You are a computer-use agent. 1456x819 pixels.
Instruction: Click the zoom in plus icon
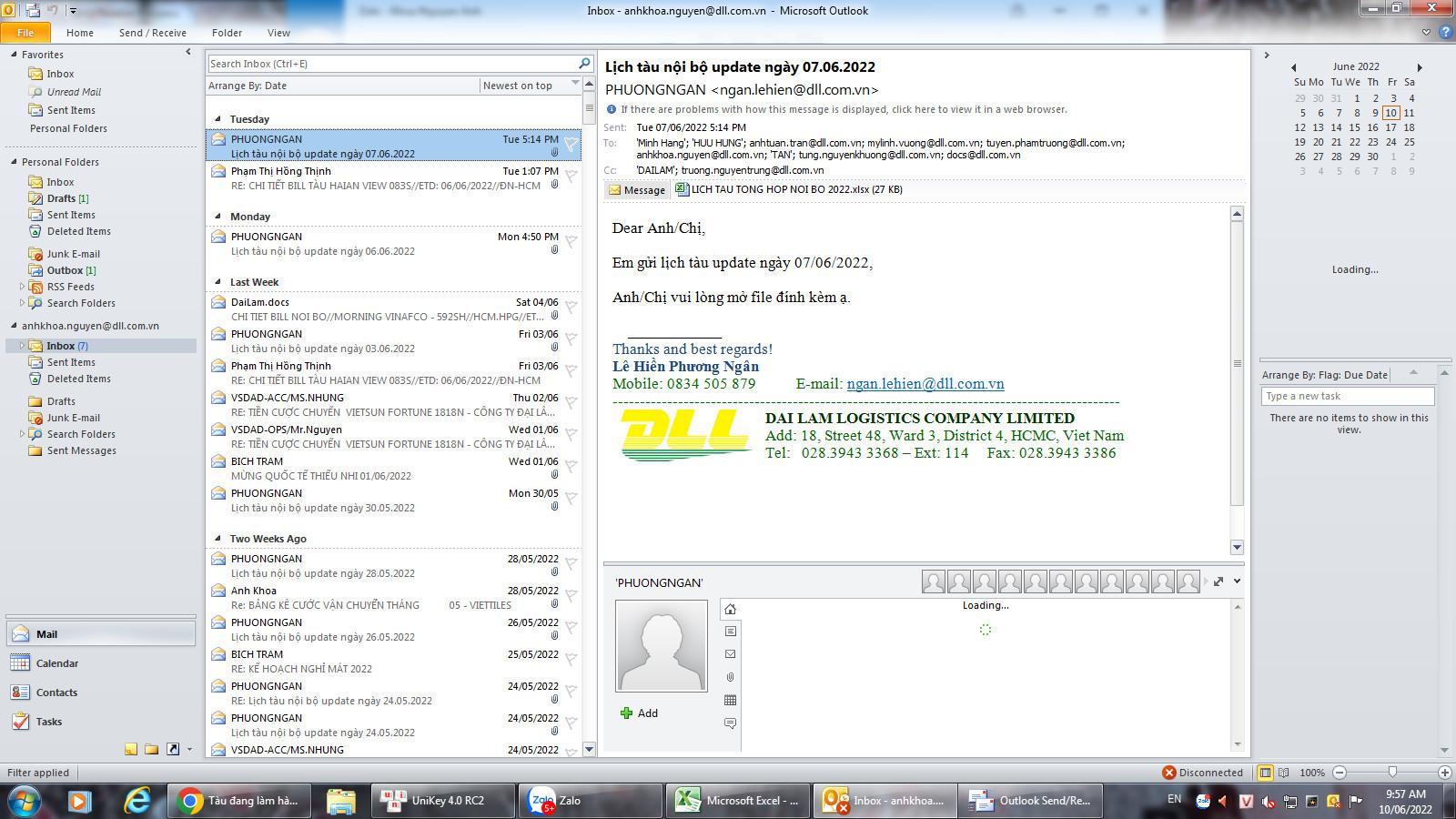[x=1444, y=773]
